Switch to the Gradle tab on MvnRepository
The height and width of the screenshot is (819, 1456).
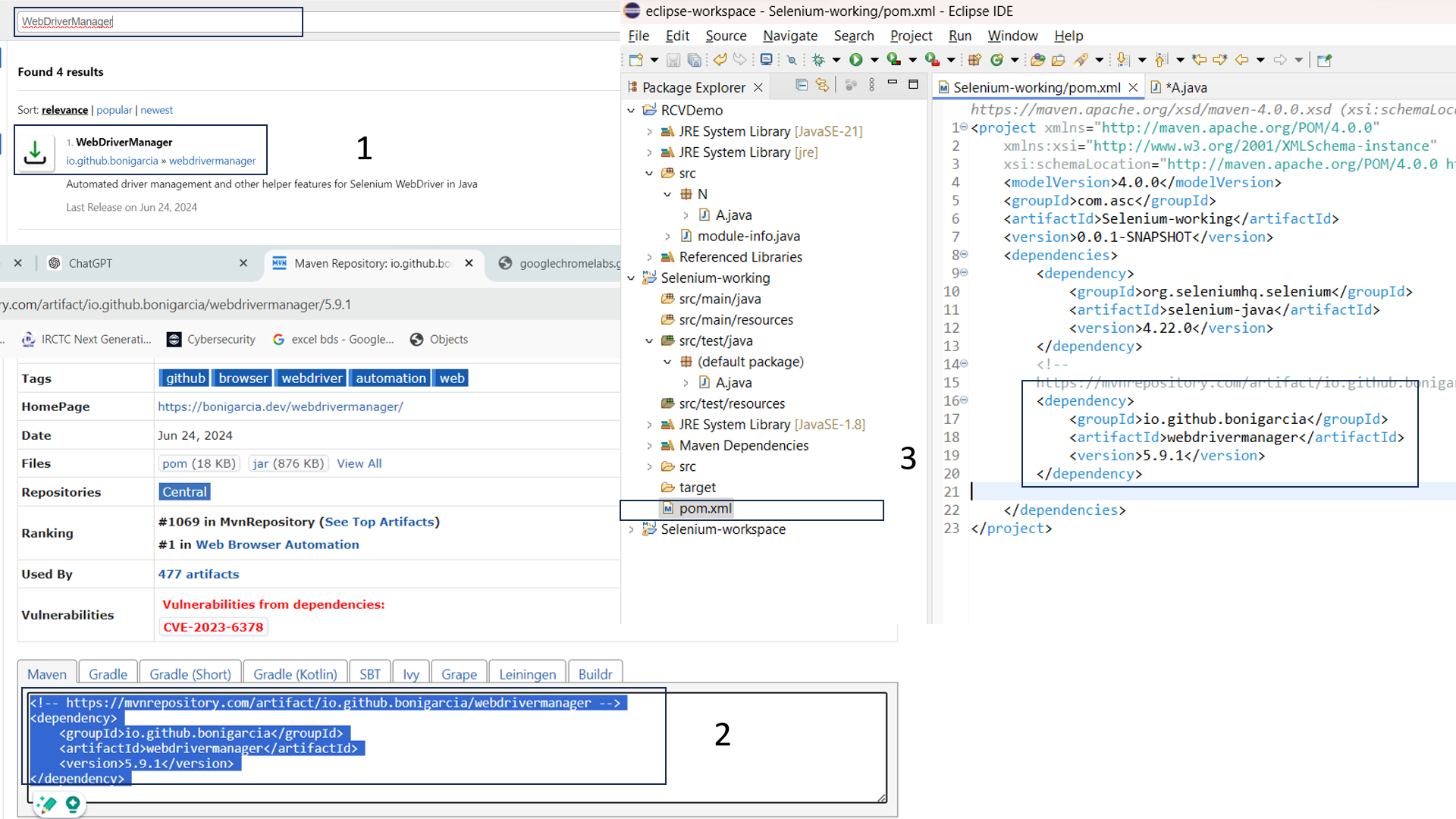pyautogui.click(x=107, y=673)
